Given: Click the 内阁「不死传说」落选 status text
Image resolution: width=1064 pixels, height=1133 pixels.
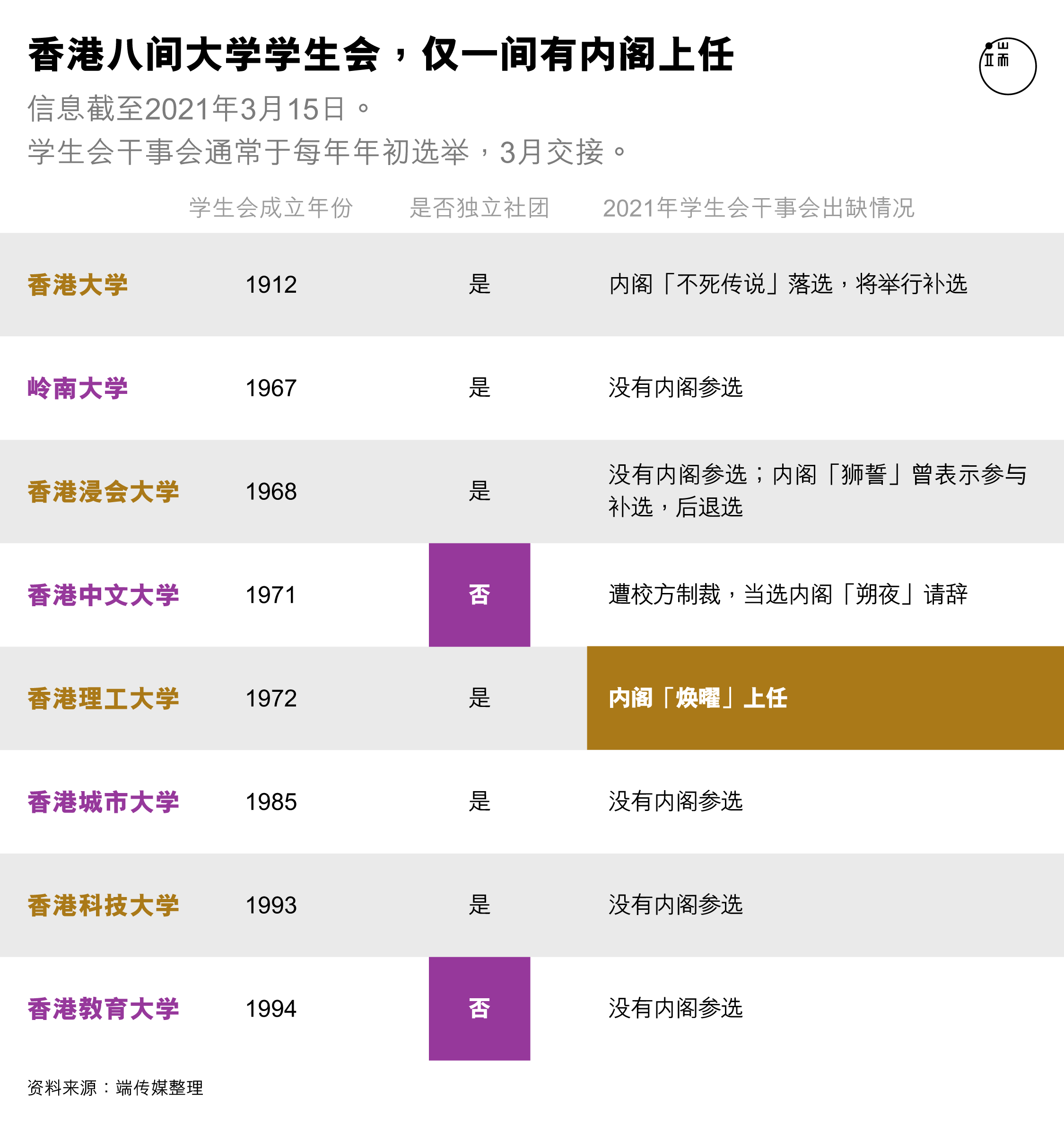Looking at the screenshot, I should pyautogui.click(x=721, y=284).
